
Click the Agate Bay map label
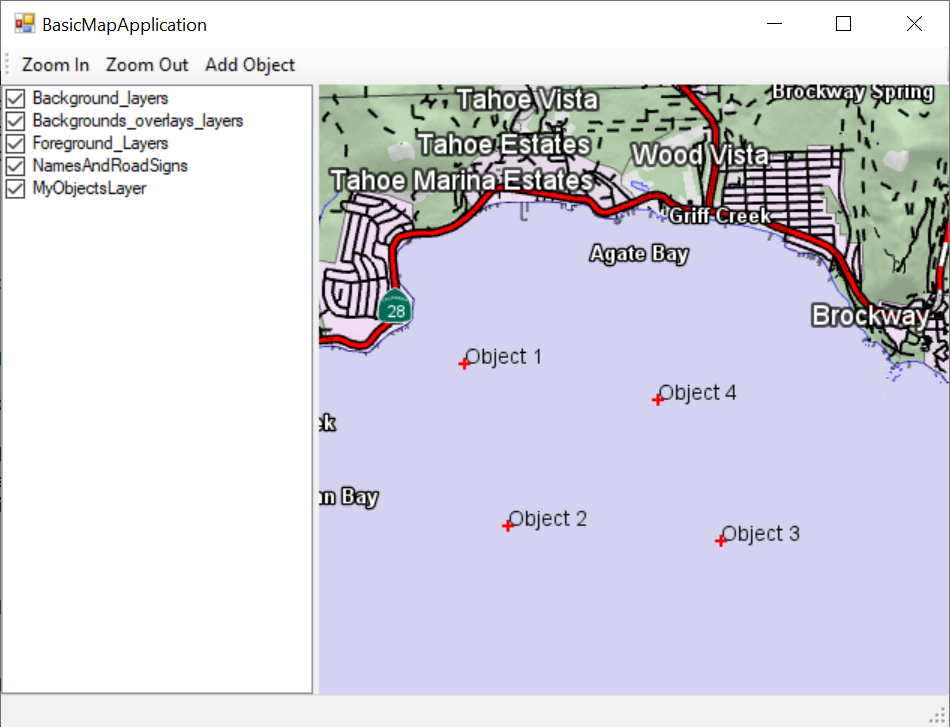[x=639, y=254]
